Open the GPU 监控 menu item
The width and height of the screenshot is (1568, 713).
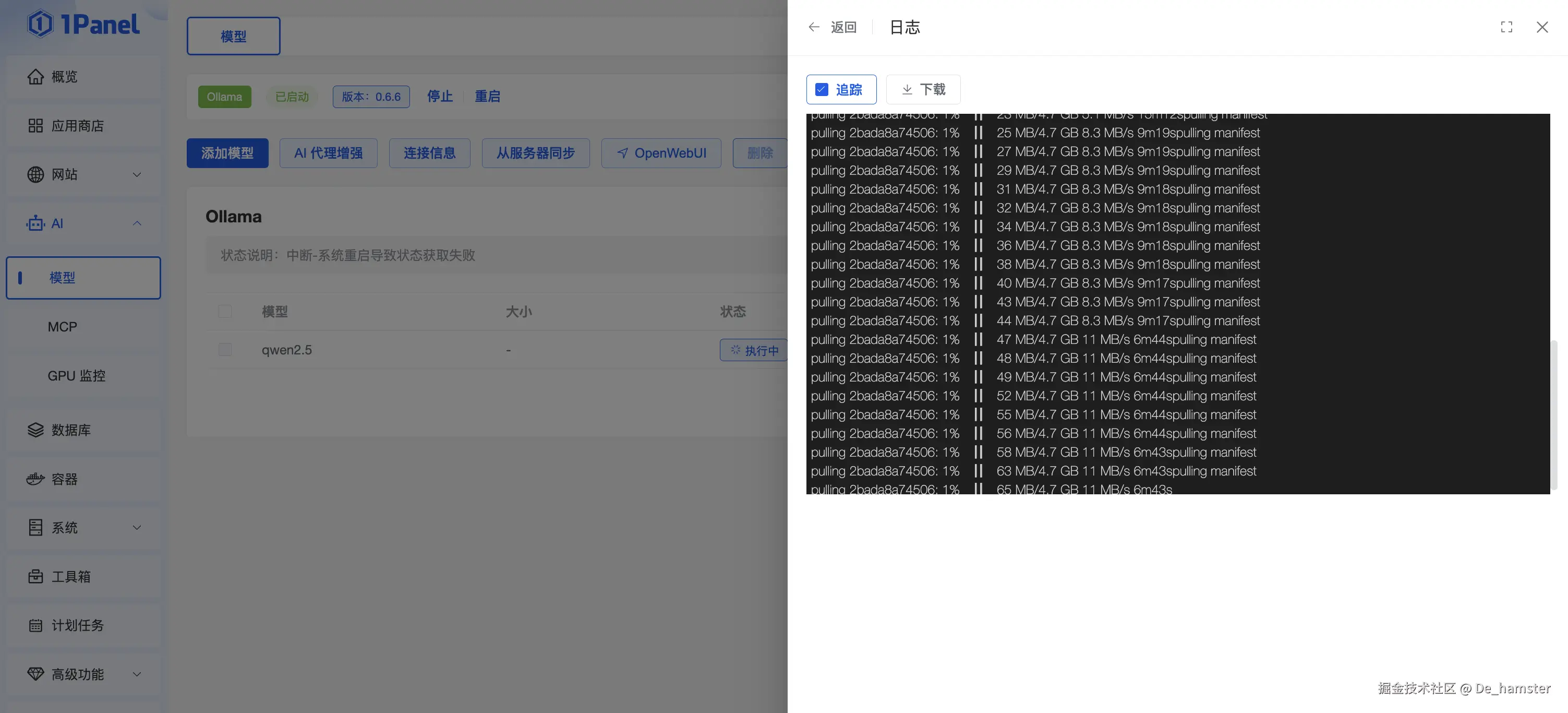pos(77,376)
